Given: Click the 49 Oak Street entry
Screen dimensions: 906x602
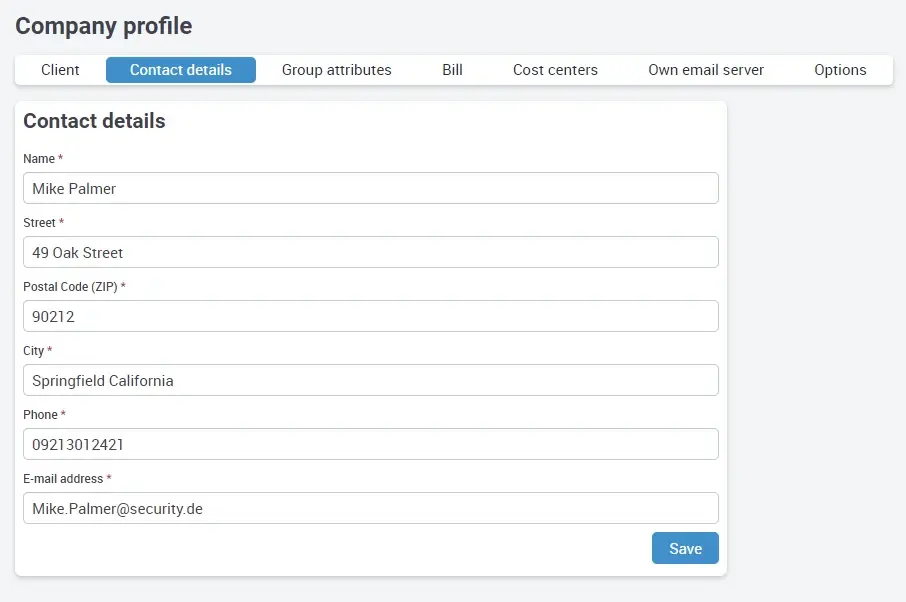Looking at the screenshot, I should coord(78,252).
